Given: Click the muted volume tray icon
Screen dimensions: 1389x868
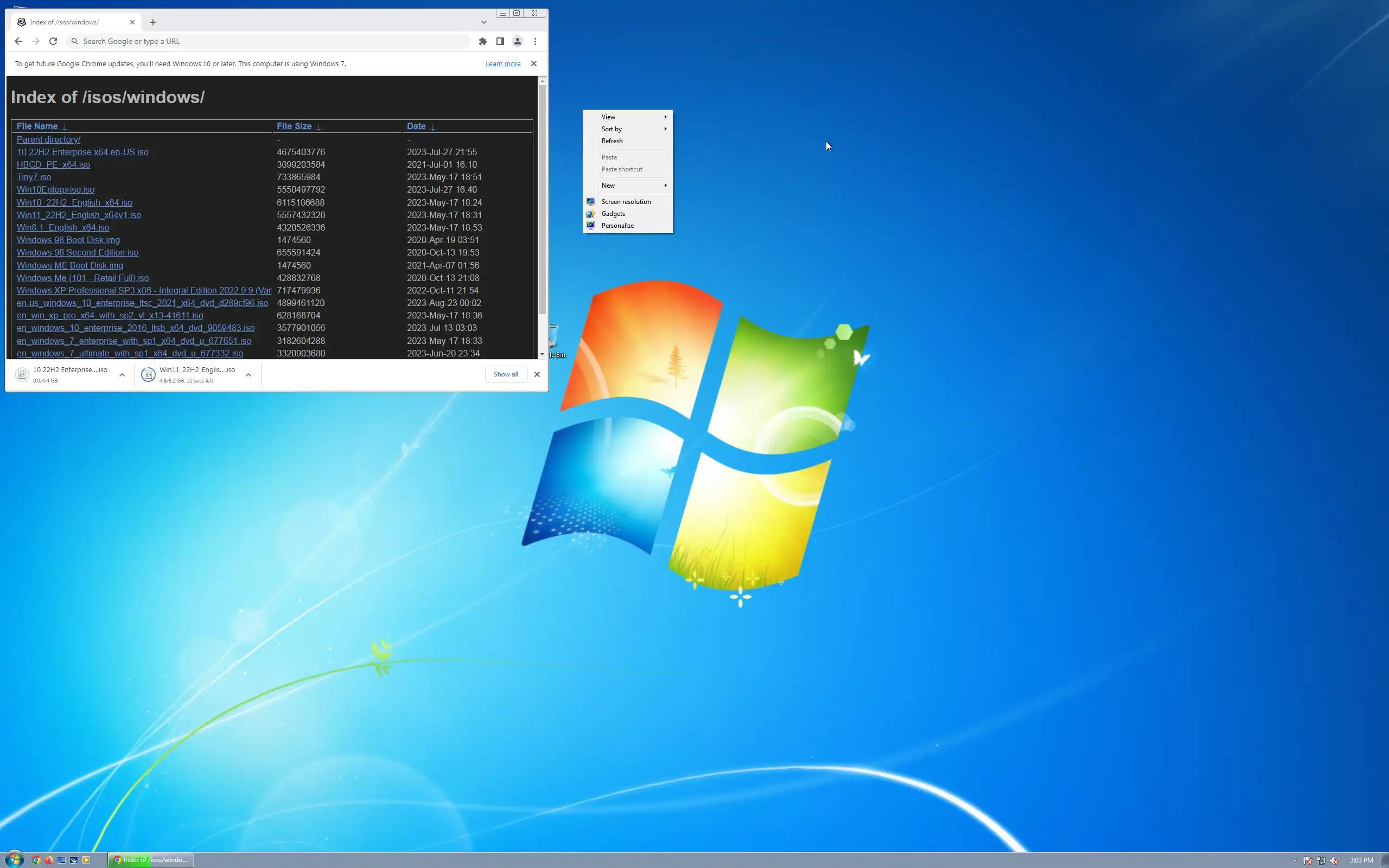Looking at the screenshot, I should coord(1335,860).
